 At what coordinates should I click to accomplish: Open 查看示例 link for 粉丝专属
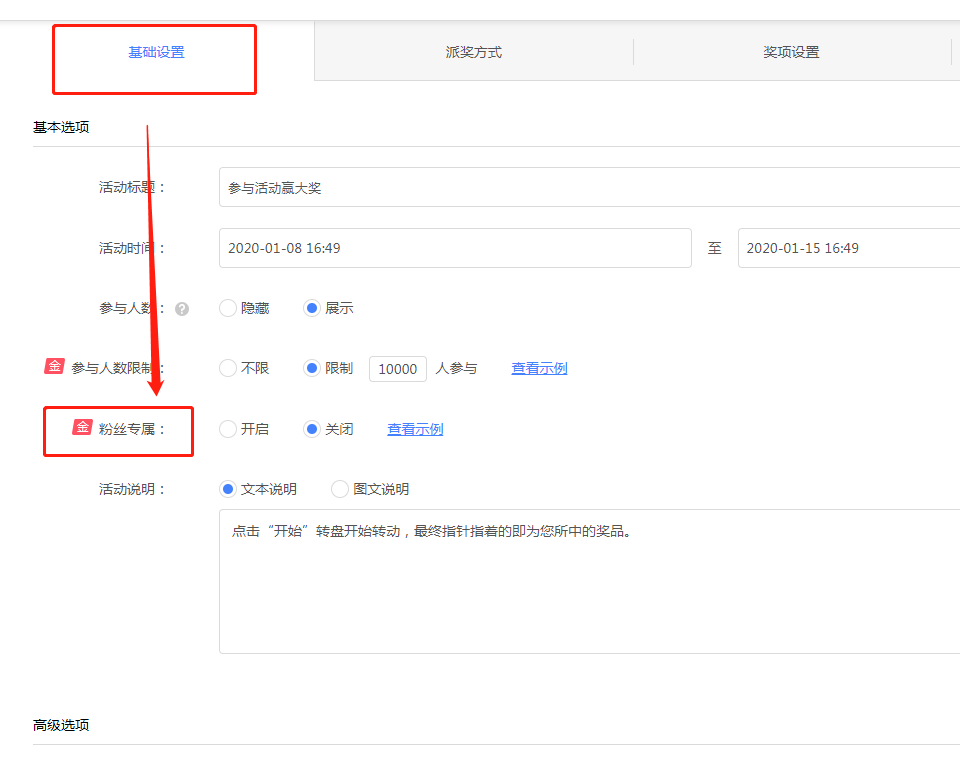click(415, 429)
